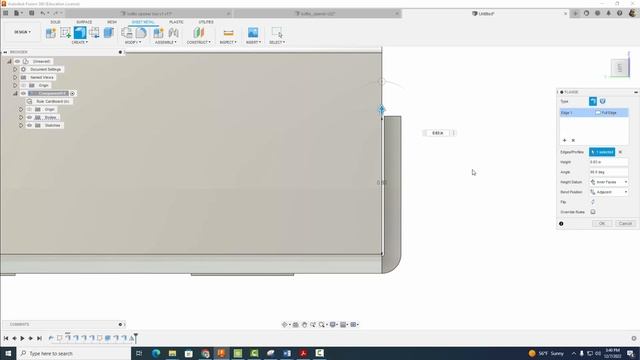Open the Modify dropdown menu
The width and height of the screenshot is (640, 360).
(133, 42)
